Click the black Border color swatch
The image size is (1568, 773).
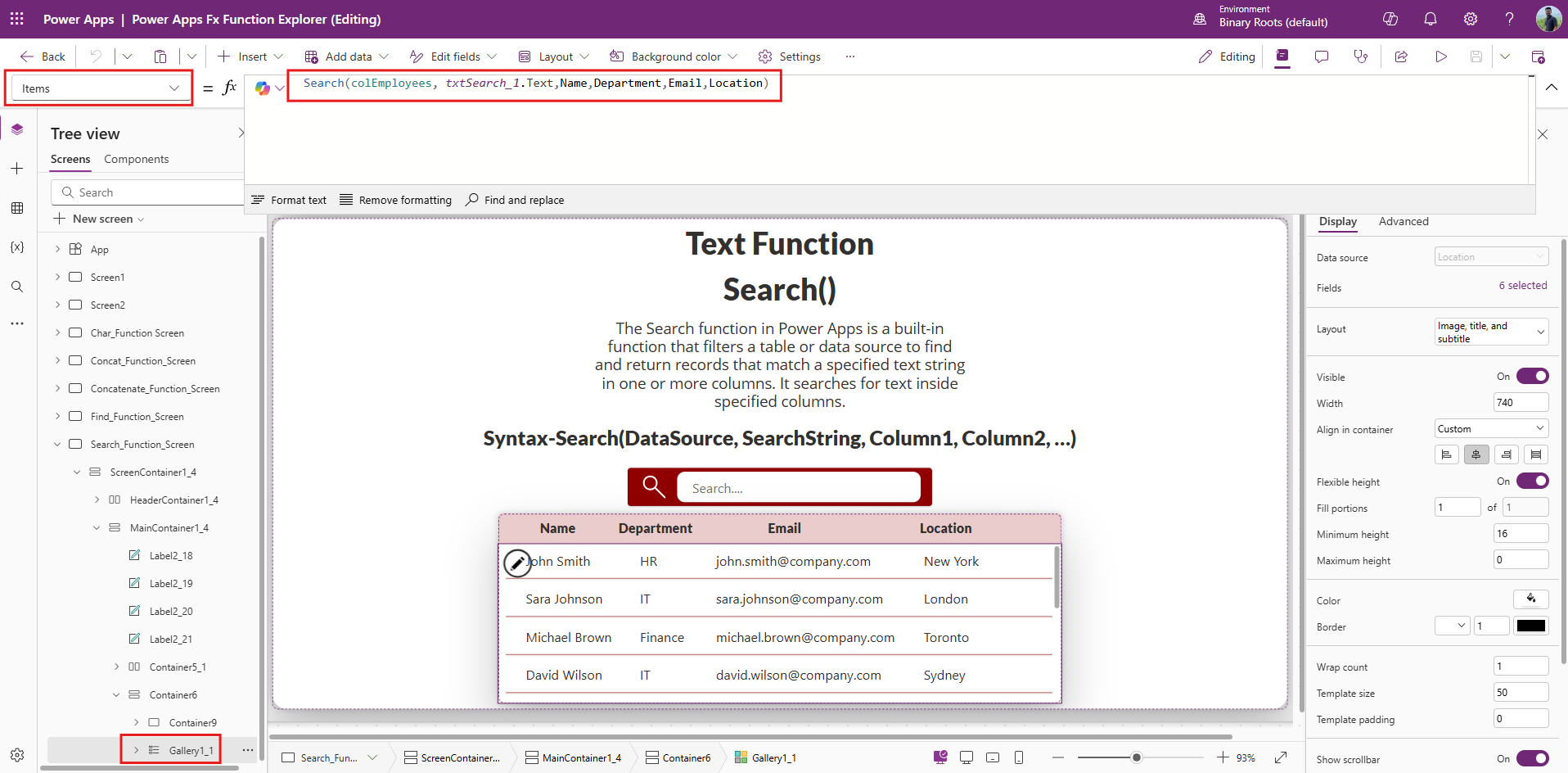pos(1530,626)
